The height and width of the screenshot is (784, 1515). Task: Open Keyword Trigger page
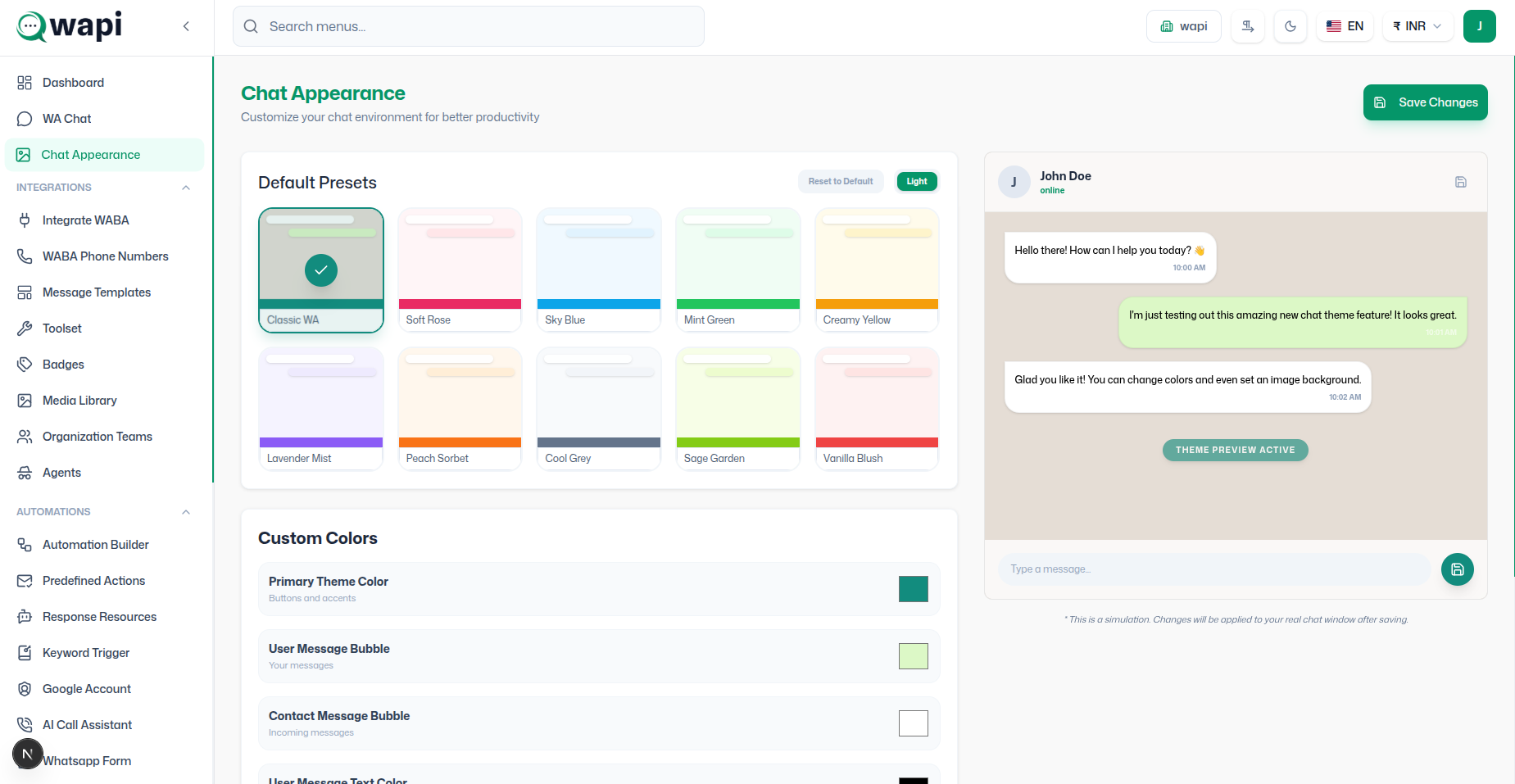[x=105, y=653]
